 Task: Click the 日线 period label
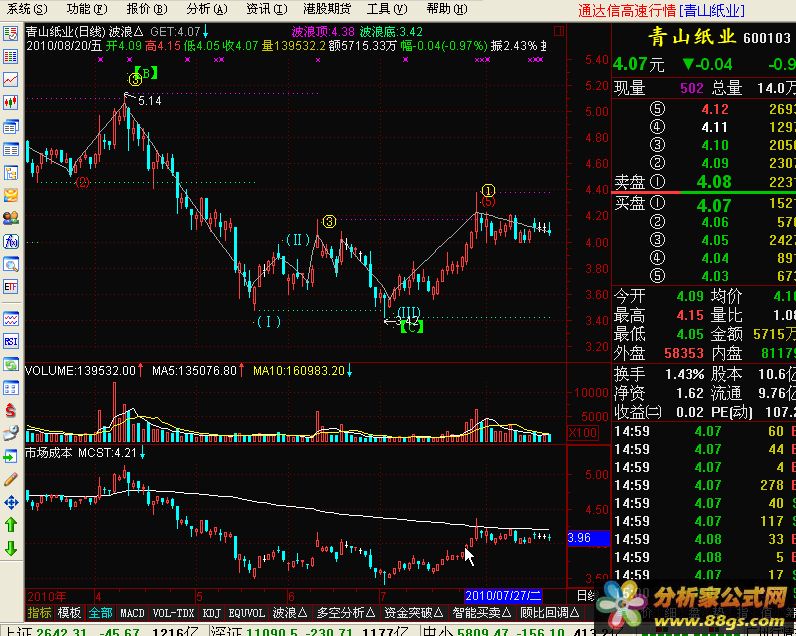[x=585, y=595]
